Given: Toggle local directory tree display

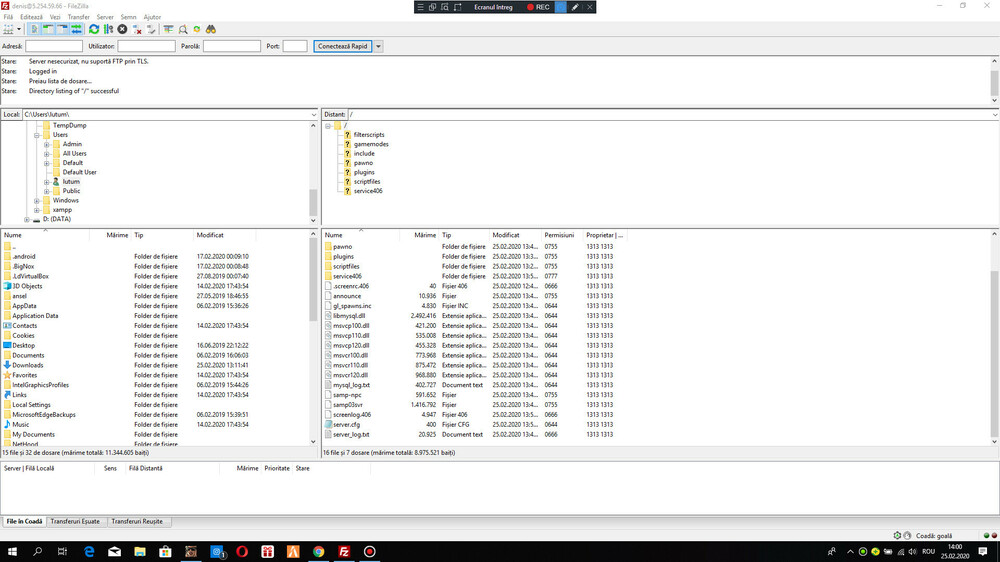Looking at the screenshot, I should 48,29.
